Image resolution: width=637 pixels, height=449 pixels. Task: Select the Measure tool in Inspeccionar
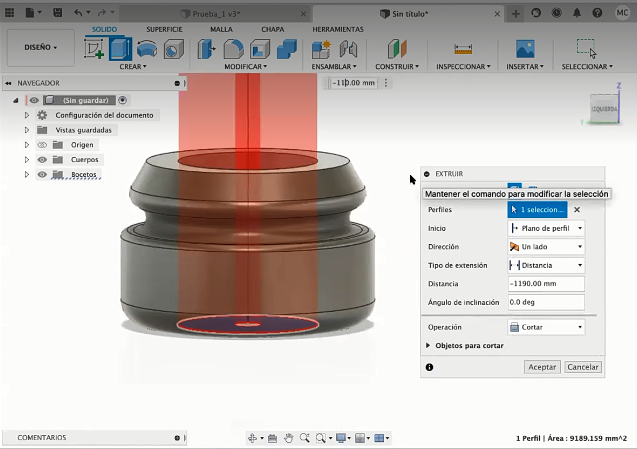[x=463, y=49]
